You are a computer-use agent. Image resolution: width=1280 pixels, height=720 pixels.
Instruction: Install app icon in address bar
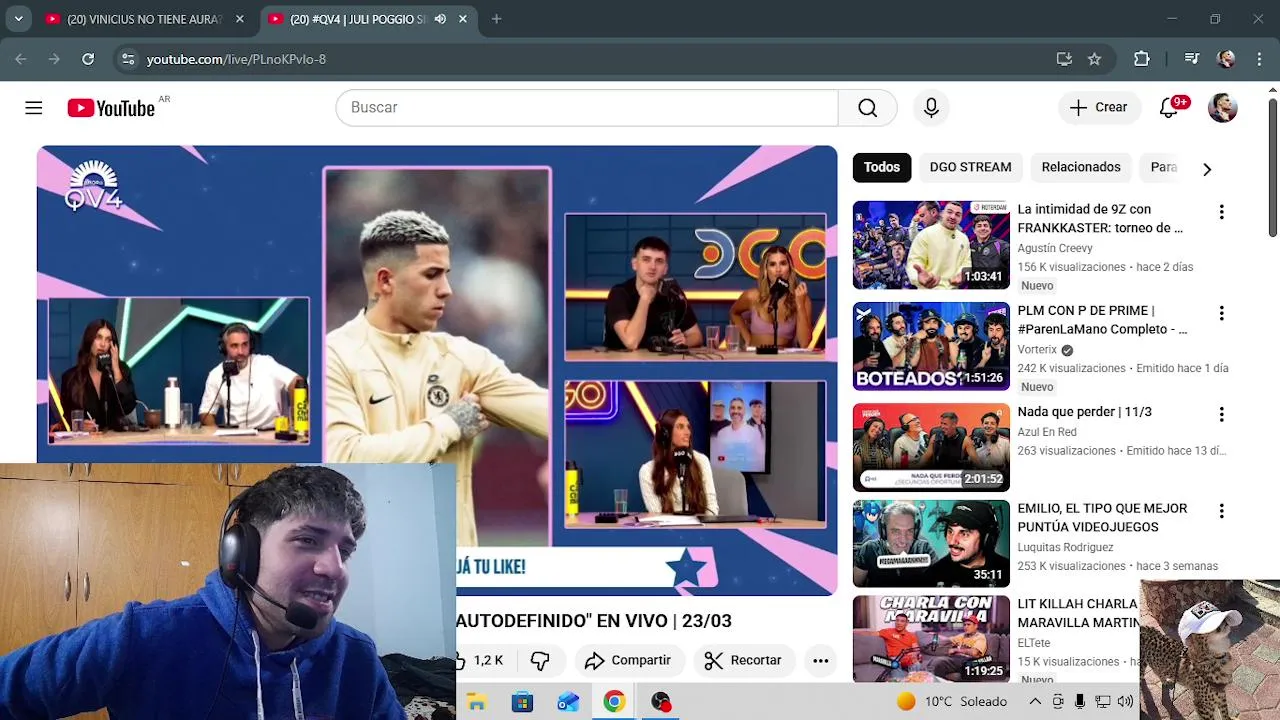click(1064, 59)
